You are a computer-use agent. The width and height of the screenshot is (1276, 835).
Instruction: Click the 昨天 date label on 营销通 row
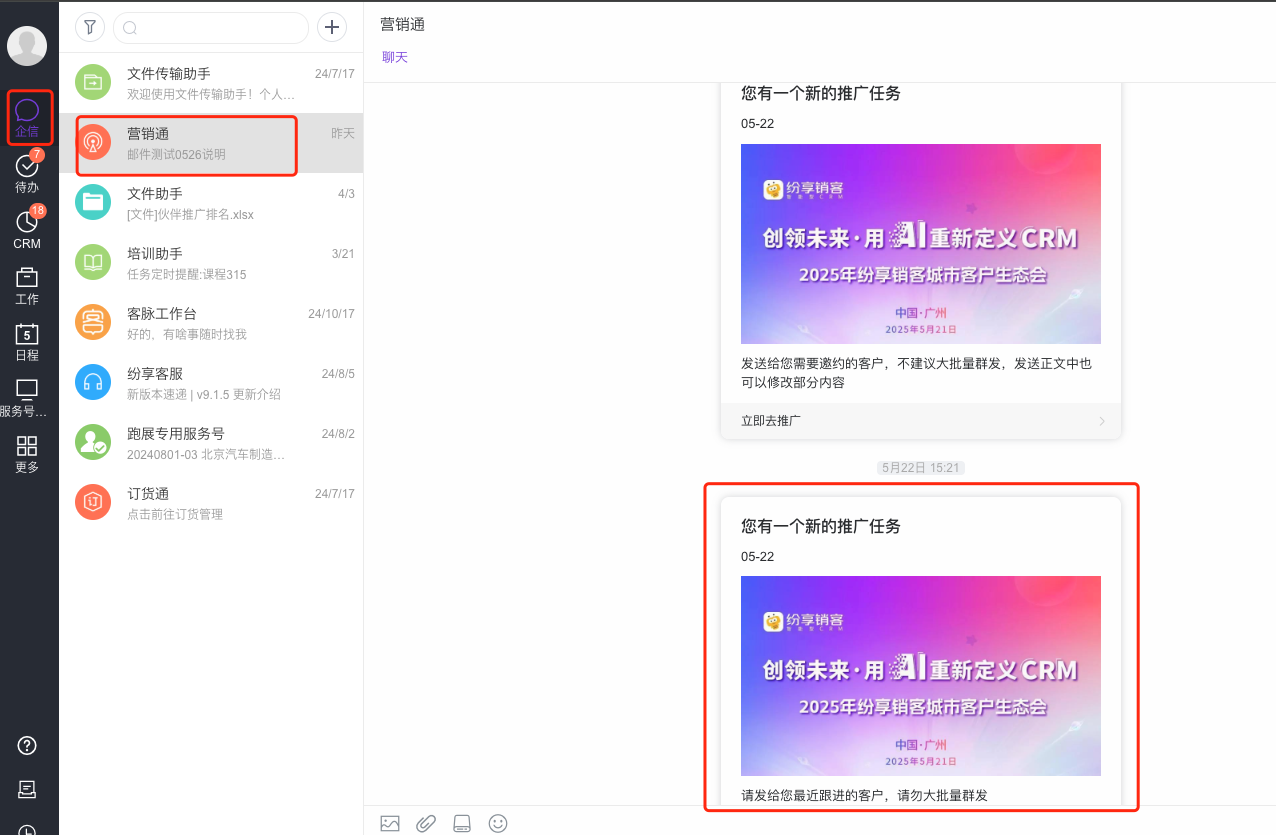pyautogui.click(x=343, y=134)
